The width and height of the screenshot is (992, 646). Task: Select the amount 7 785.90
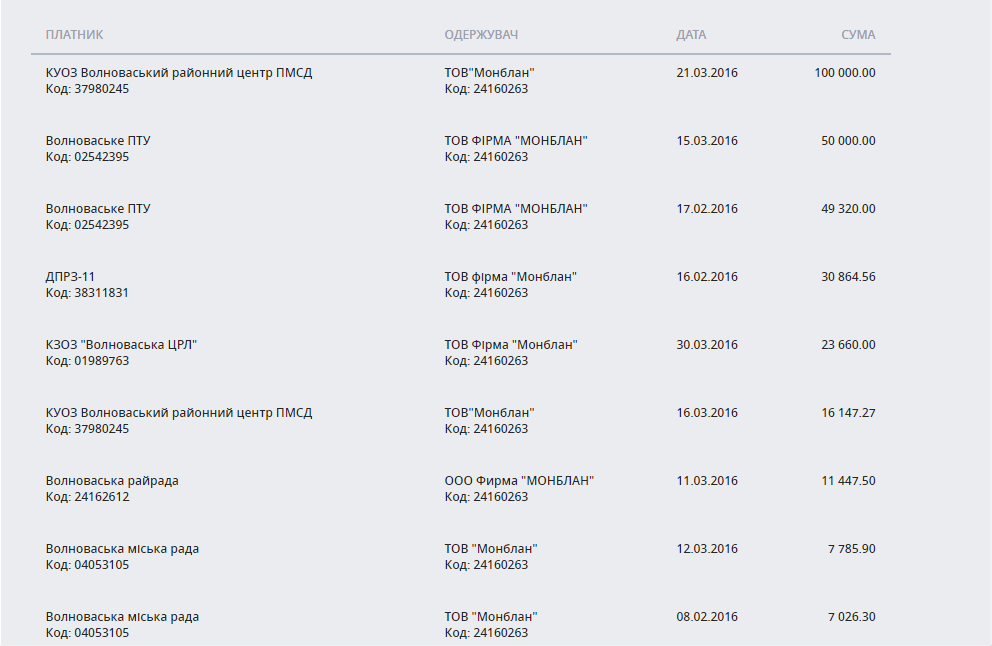click(852, 549)
